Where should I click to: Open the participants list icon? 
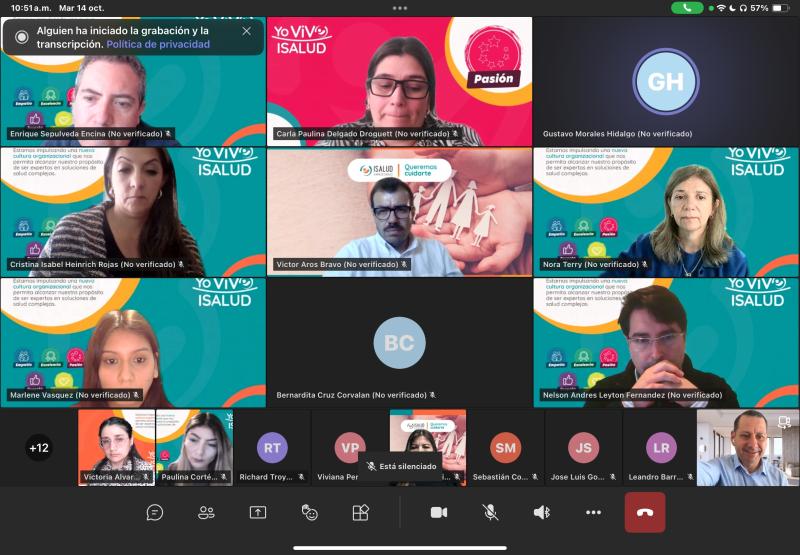(206, 513)
